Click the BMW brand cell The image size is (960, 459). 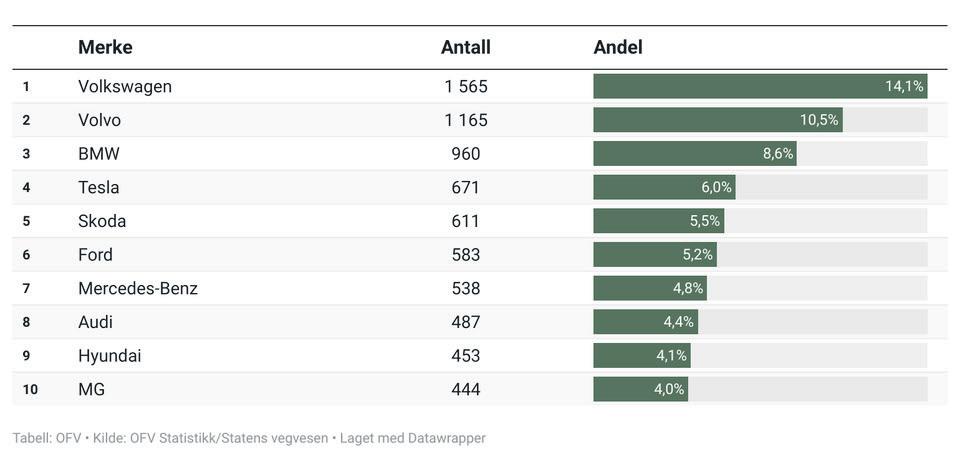[98, 154]
